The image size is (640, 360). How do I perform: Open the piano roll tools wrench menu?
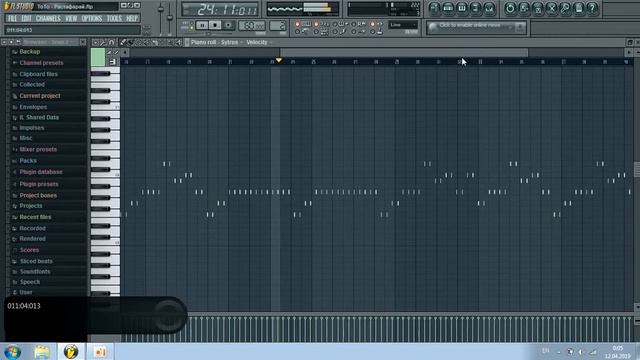tap(103, 42)
